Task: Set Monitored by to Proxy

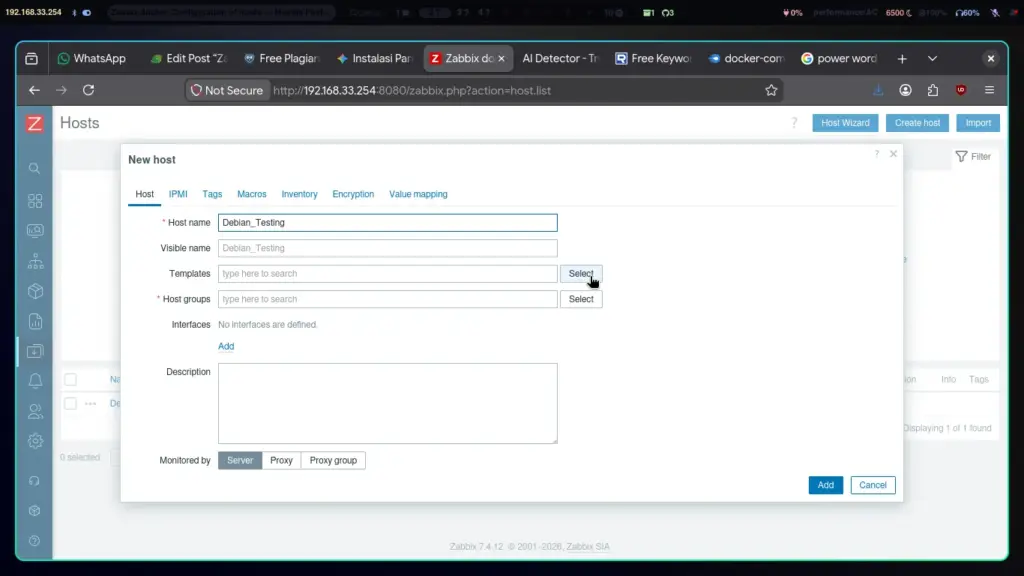Action: [x=281, y=460]
